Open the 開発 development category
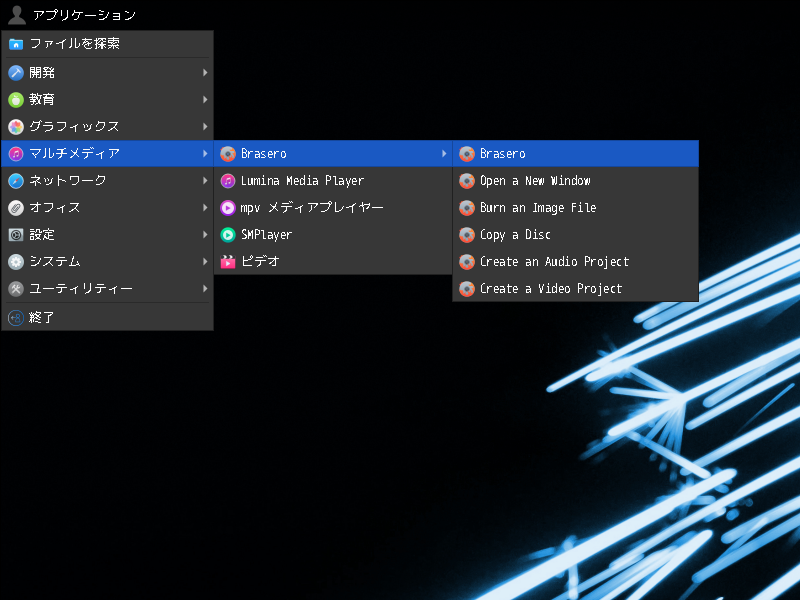 pos(107,72)
